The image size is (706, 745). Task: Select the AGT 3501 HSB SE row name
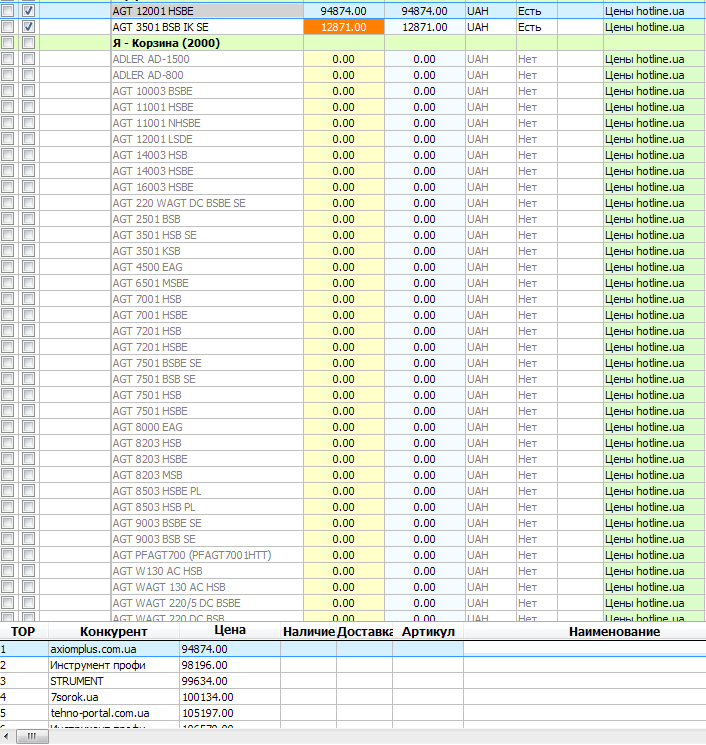(x=154, y=235)
